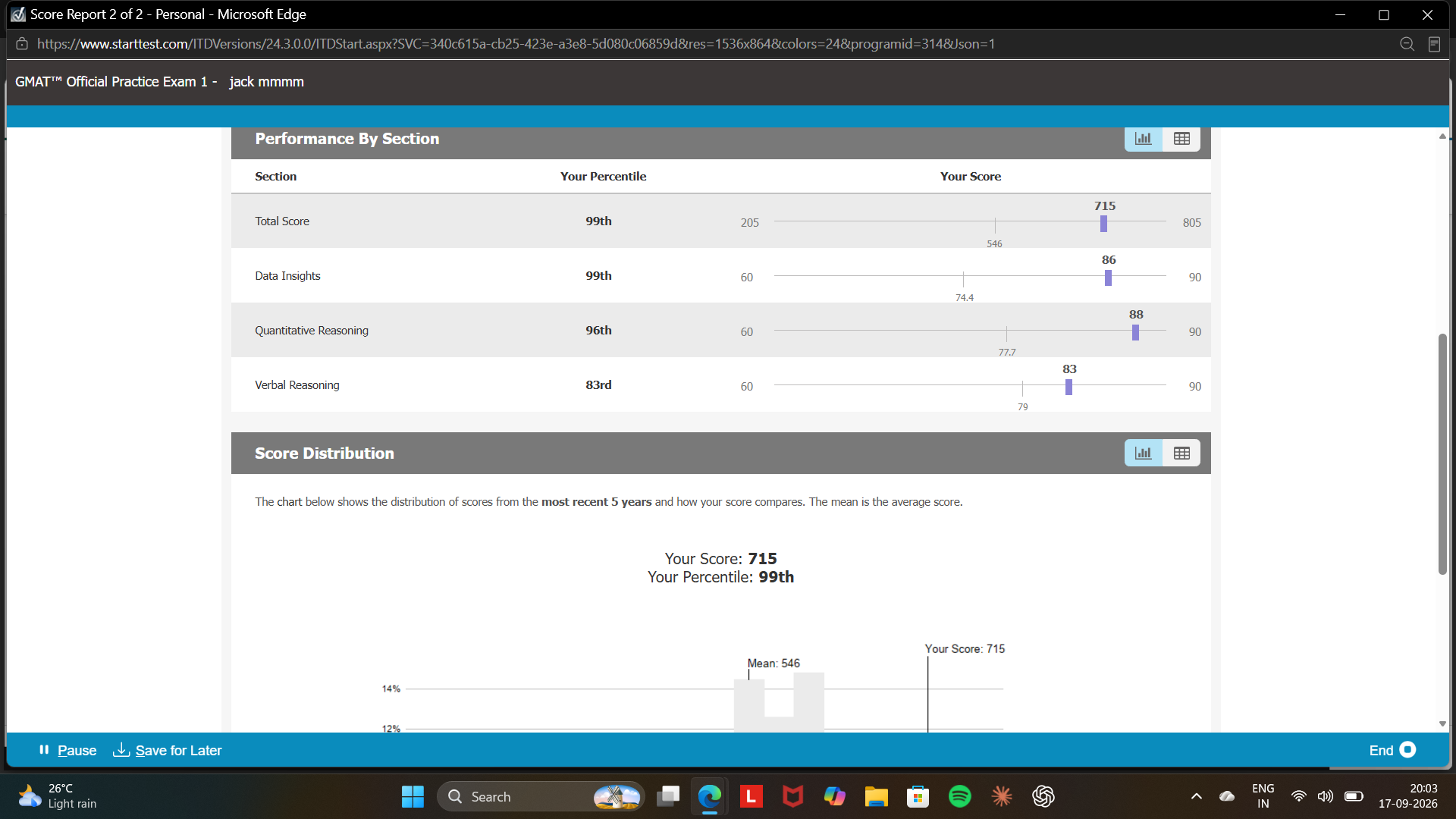Click the 'Total Score' row label
This screenshot has width=1456, height=819.
(x=282, y=221)
